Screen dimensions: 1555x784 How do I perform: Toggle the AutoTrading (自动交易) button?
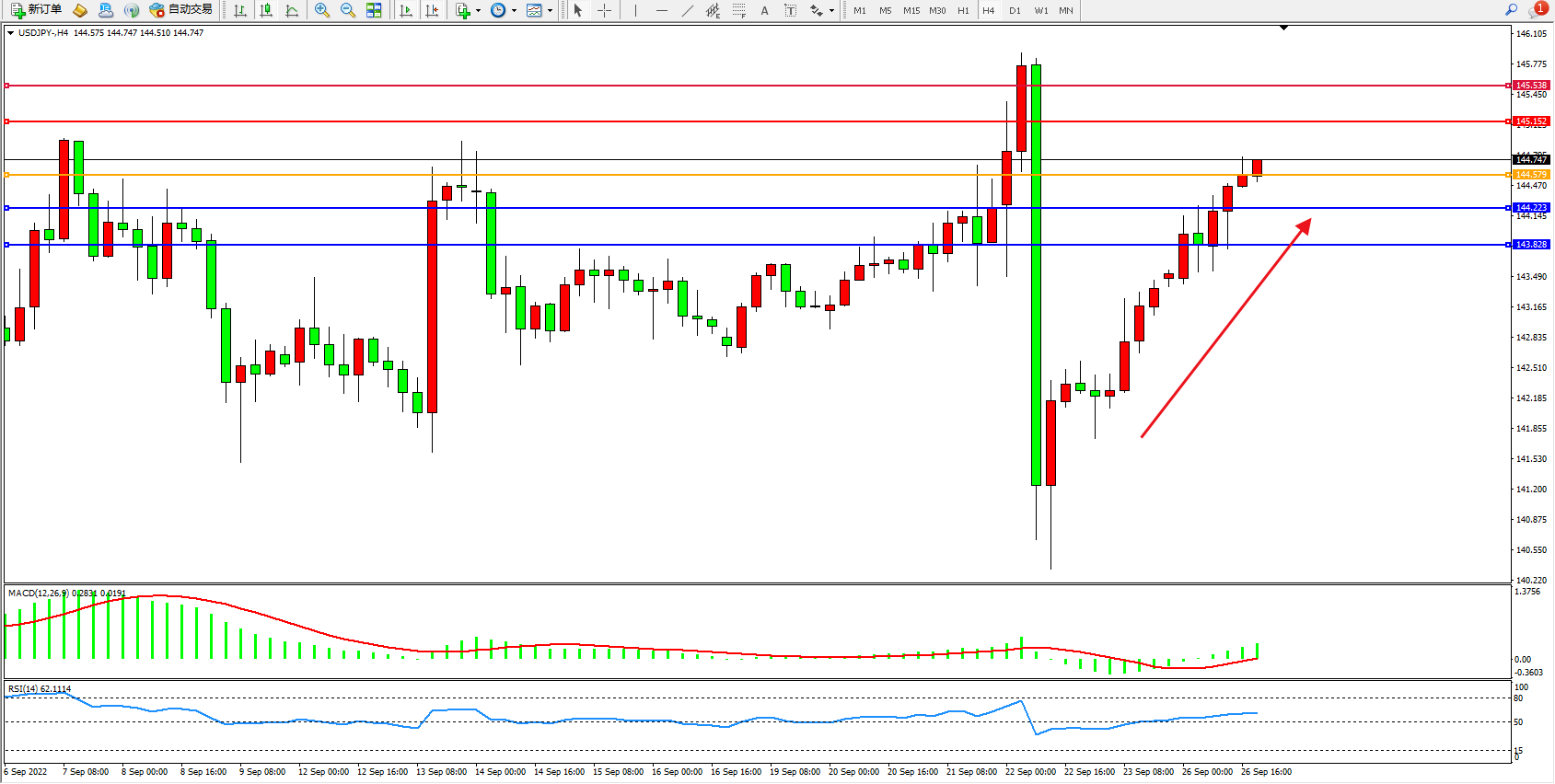(181, 10)
